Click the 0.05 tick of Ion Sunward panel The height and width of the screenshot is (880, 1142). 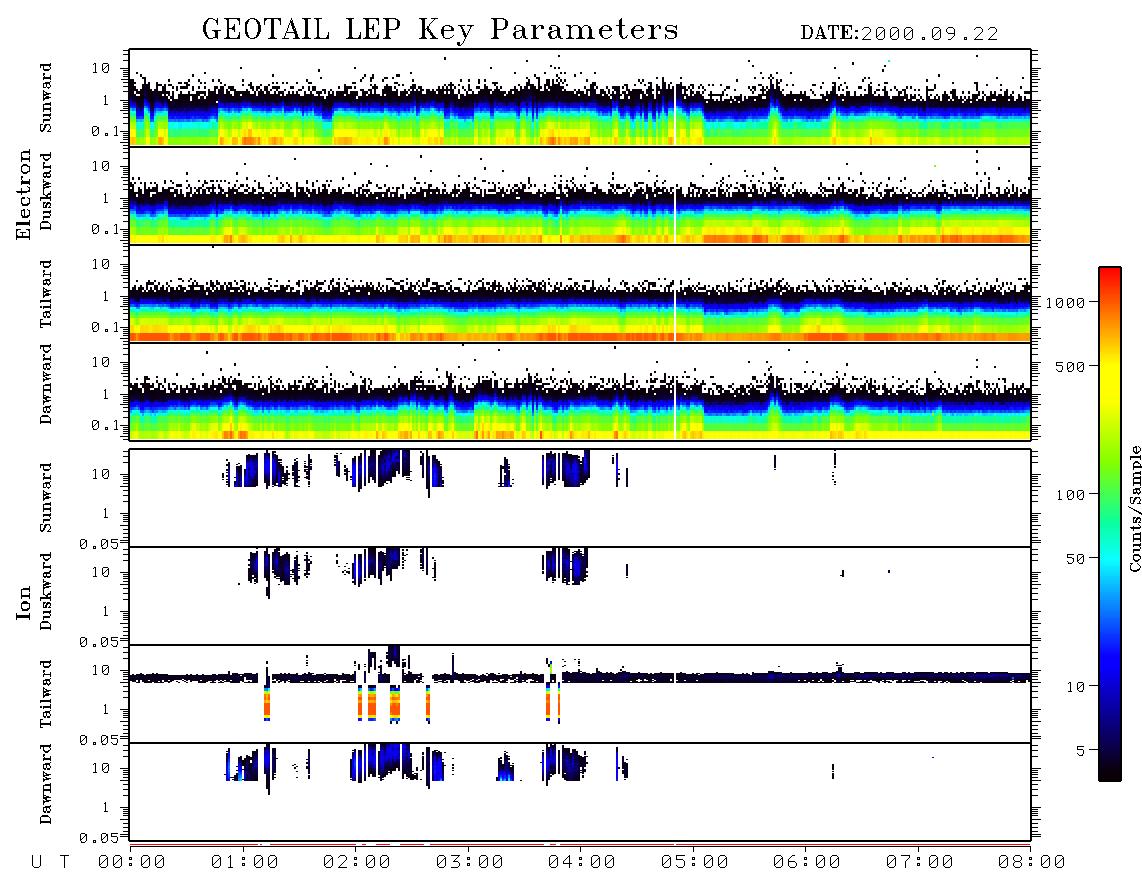pos(99,544)
